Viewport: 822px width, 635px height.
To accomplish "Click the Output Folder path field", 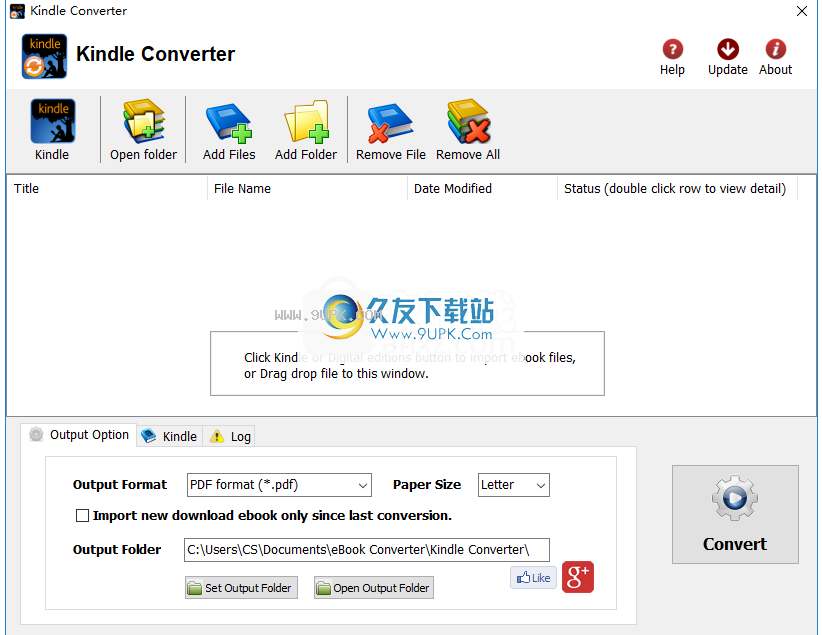I will [366, 550].
